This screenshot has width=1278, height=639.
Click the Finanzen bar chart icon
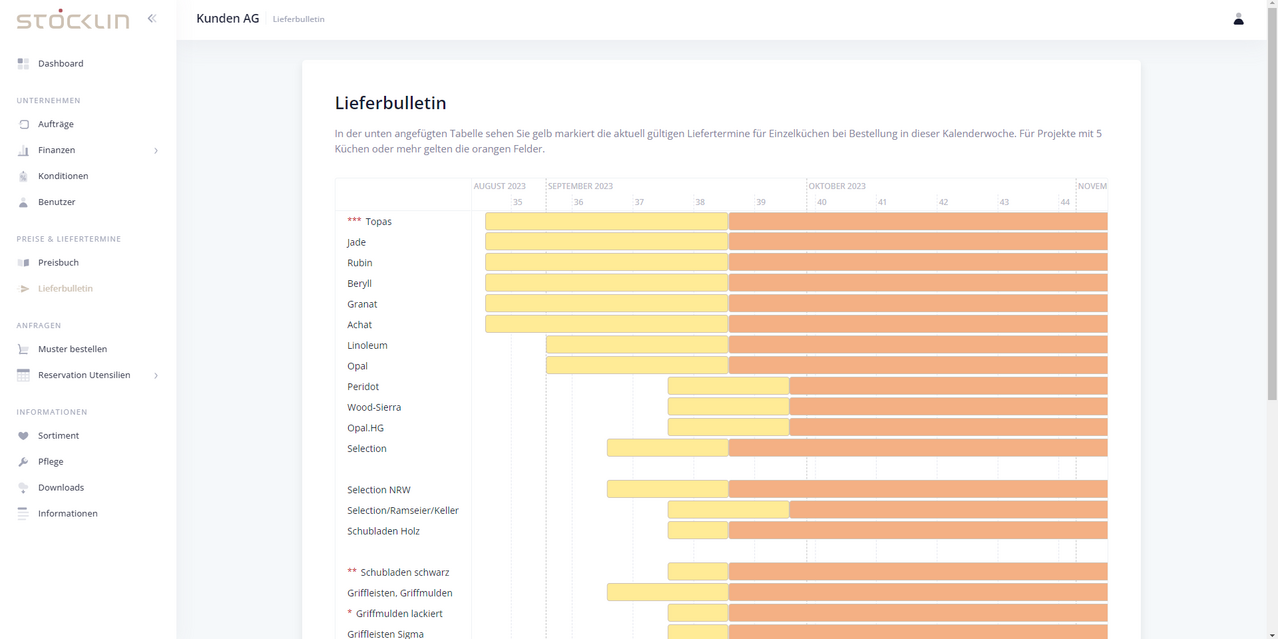tap(23, 150)
